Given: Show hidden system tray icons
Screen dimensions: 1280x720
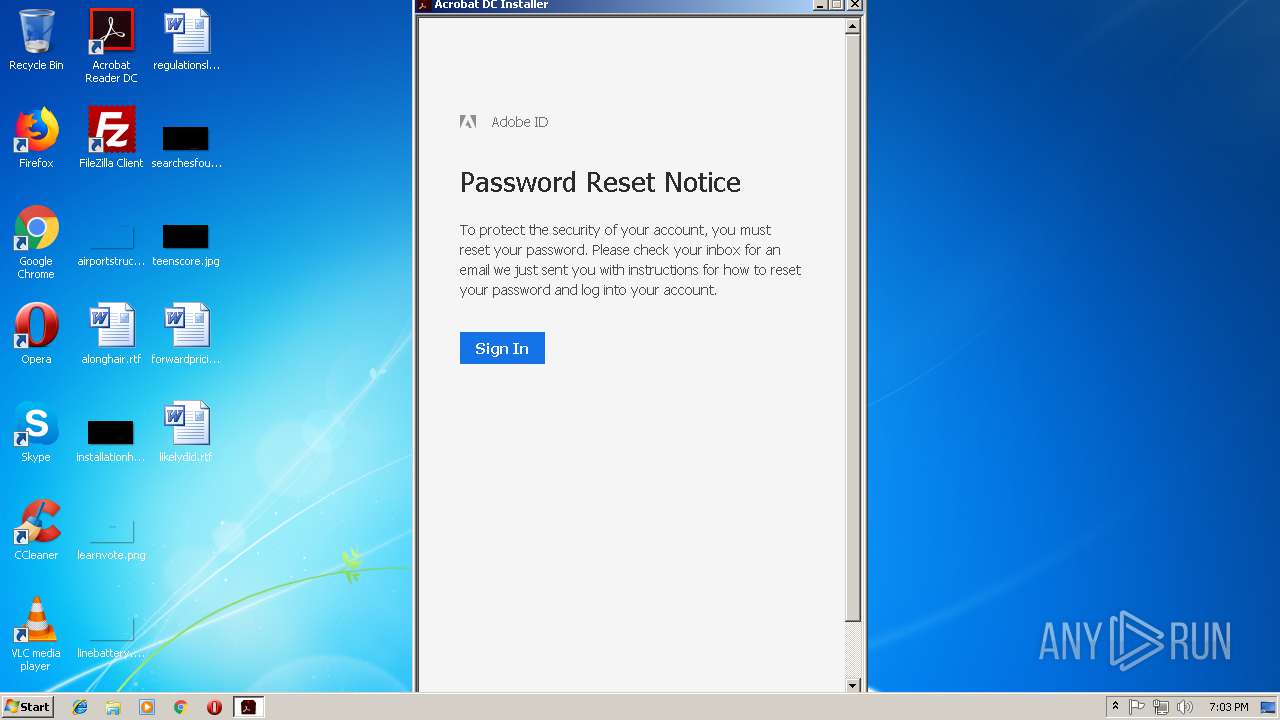Looking at the screenshot, I should [1115, 707].
